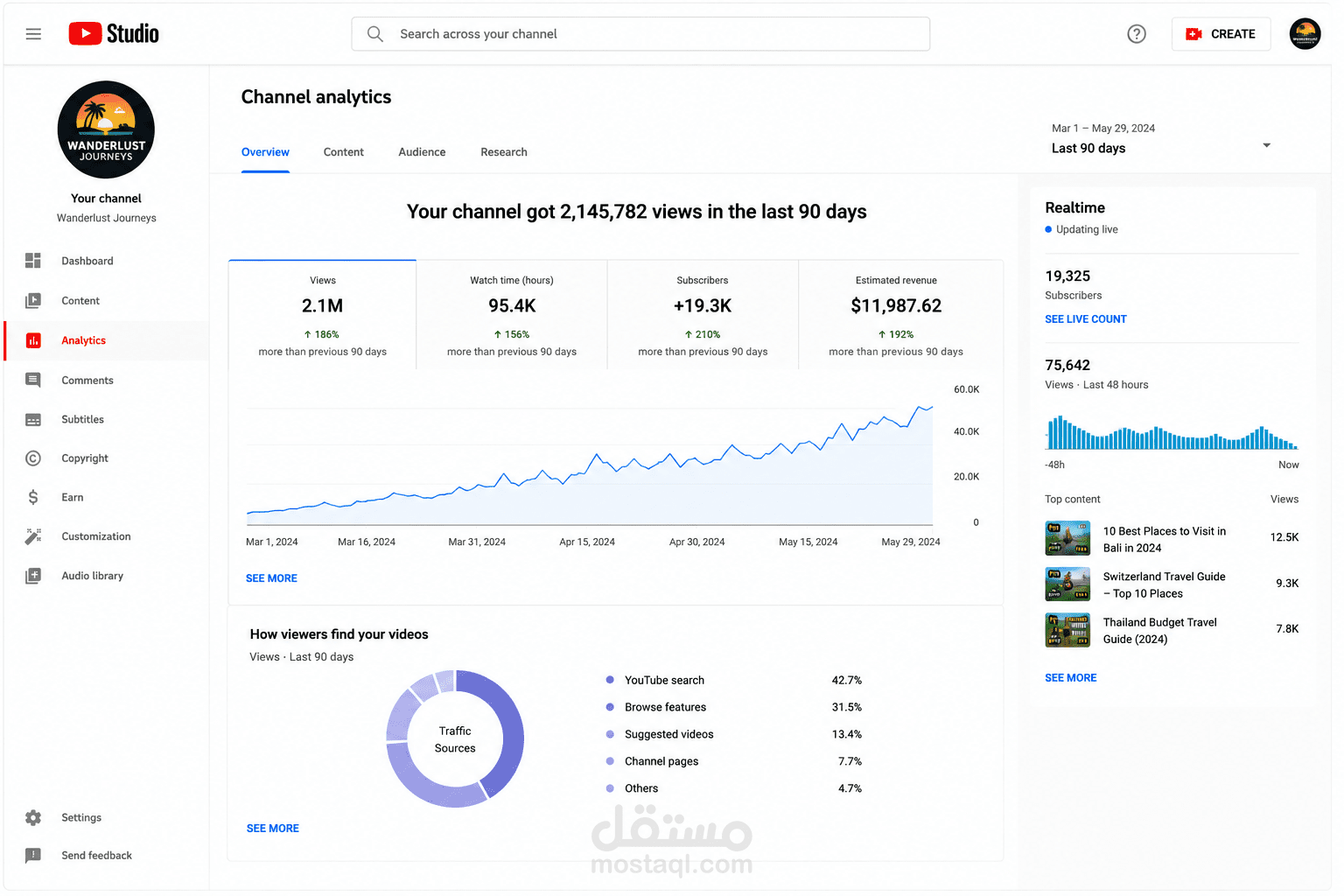Click the Mar 1 – May 29, 2024 date
Viewport: 1344px width, 896px height.
1103,129
